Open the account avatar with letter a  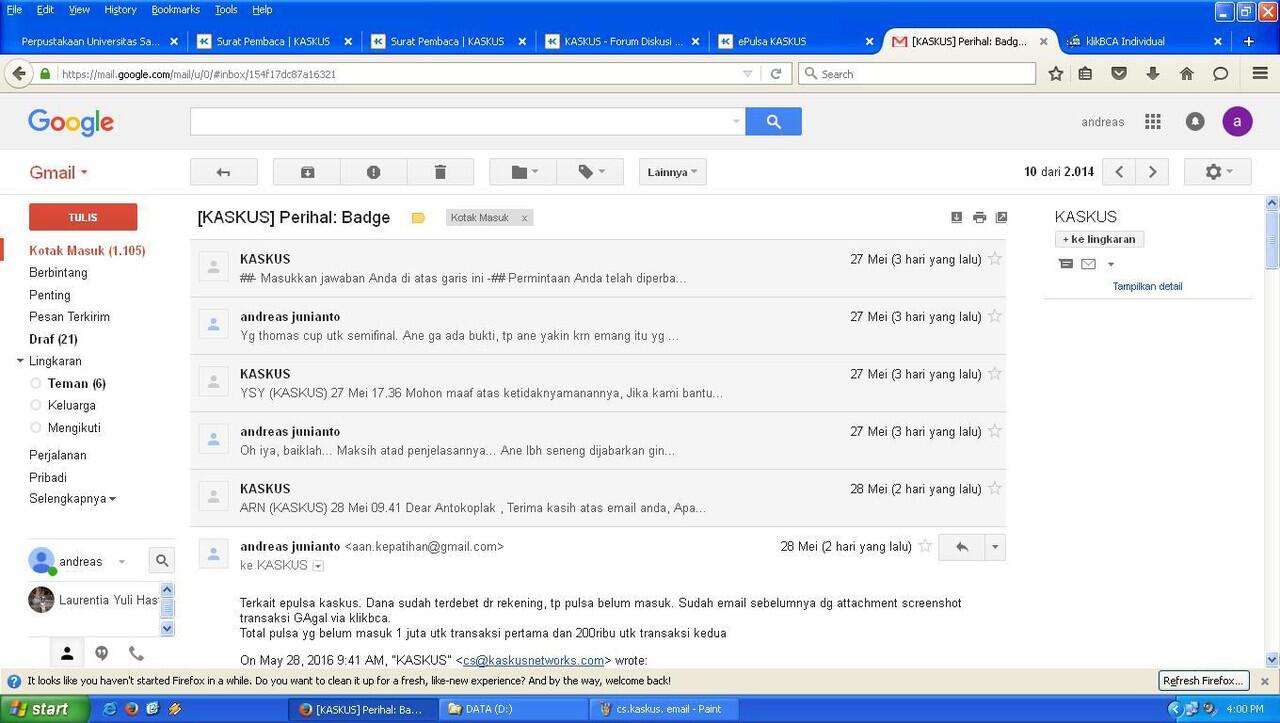(1237, 121)
